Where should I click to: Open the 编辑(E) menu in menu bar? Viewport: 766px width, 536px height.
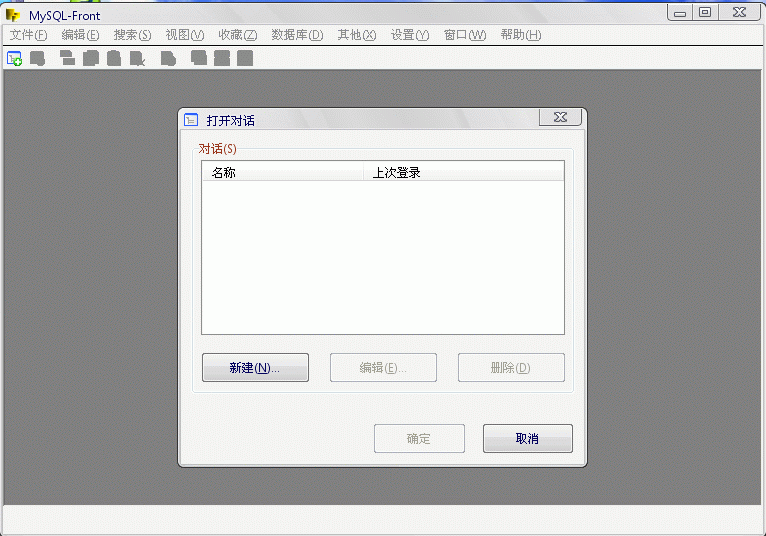tap(80, 35)
